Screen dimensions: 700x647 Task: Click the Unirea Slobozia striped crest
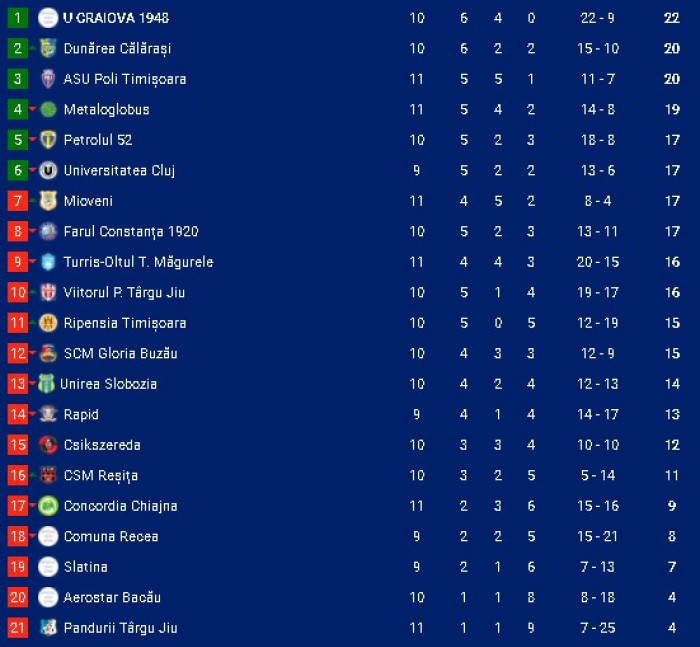click(x=46, y=384)
